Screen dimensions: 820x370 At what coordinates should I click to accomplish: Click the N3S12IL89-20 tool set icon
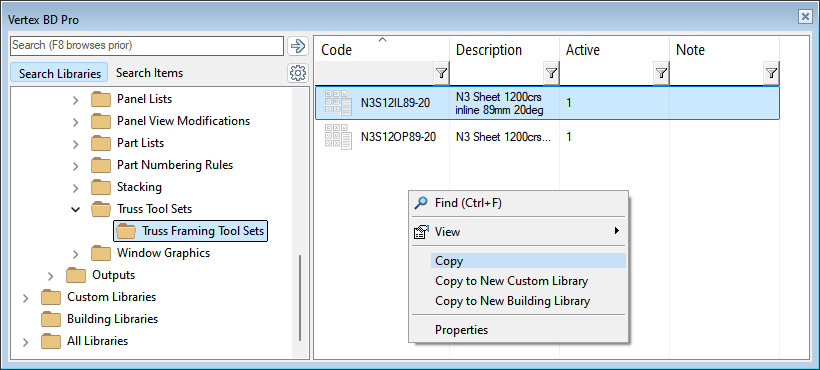[x=338, y=103]
